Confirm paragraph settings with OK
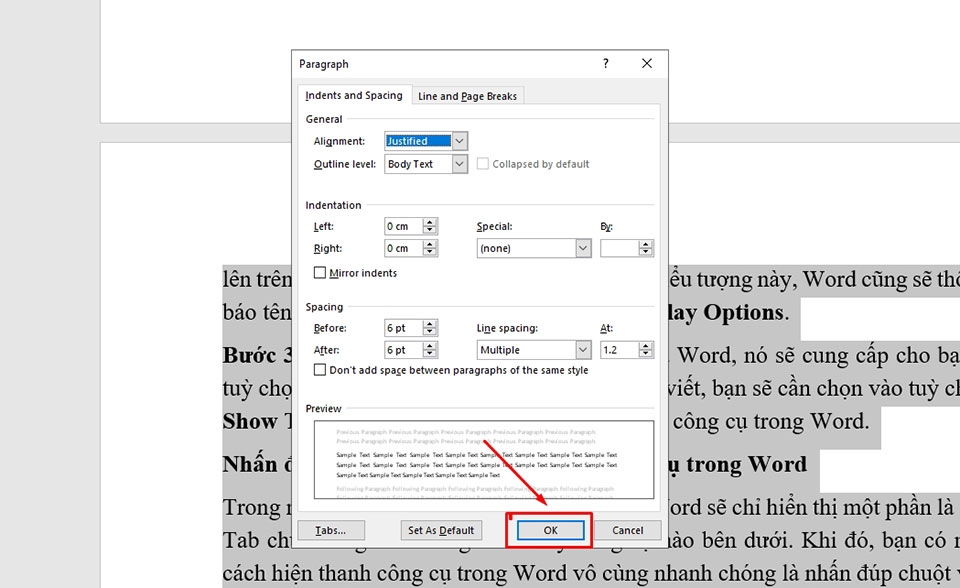Viewport: 960px width, 588px height. coord(548,530)
